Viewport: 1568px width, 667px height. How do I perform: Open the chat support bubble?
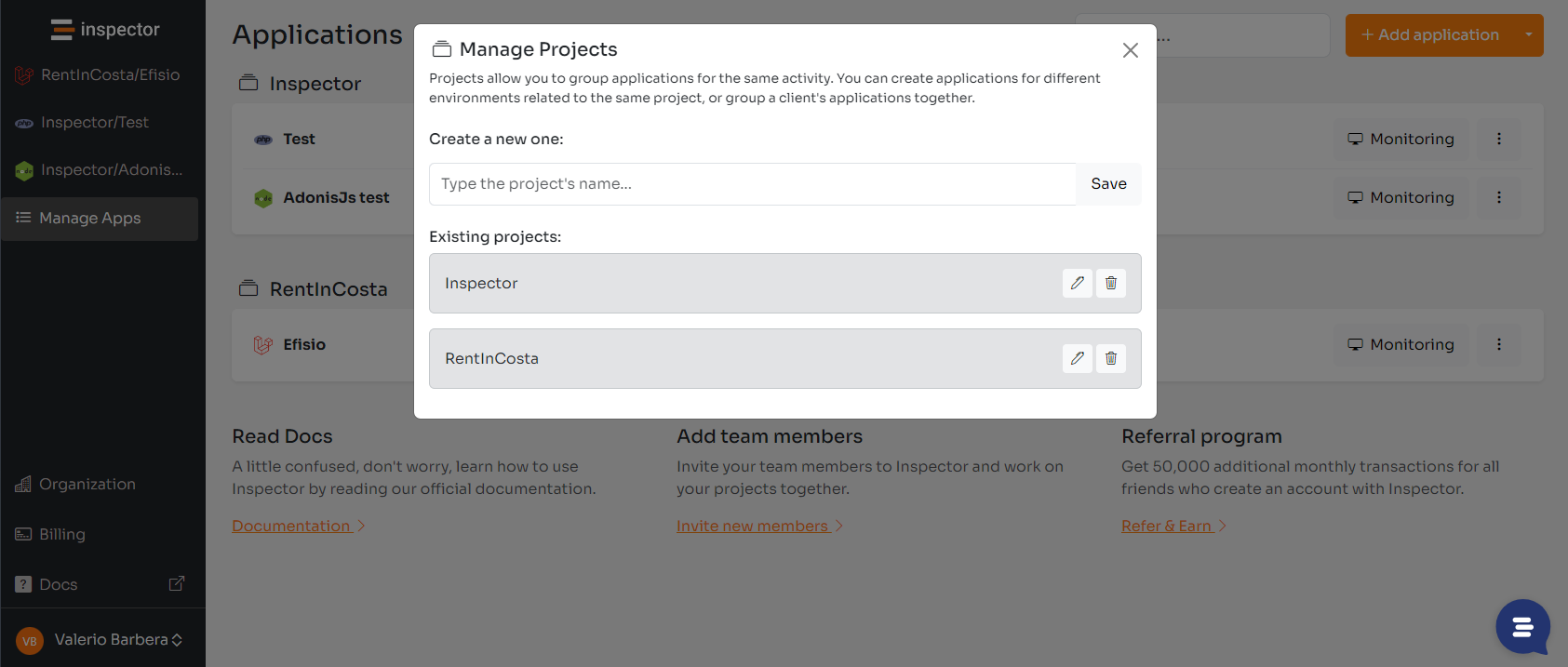pos(1522,627)
